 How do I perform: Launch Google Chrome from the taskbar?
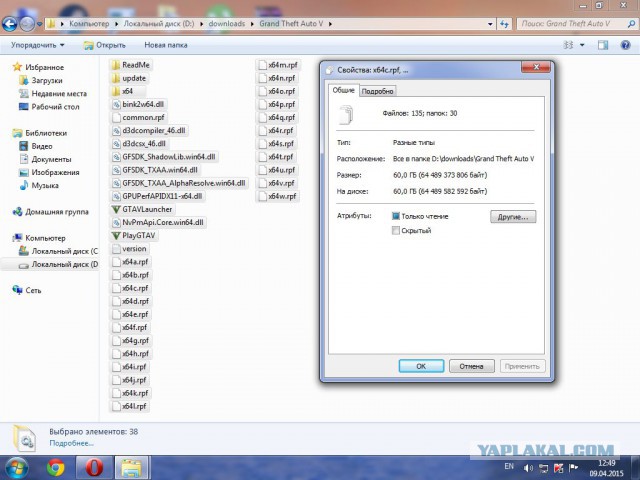(x=56, y=468)
